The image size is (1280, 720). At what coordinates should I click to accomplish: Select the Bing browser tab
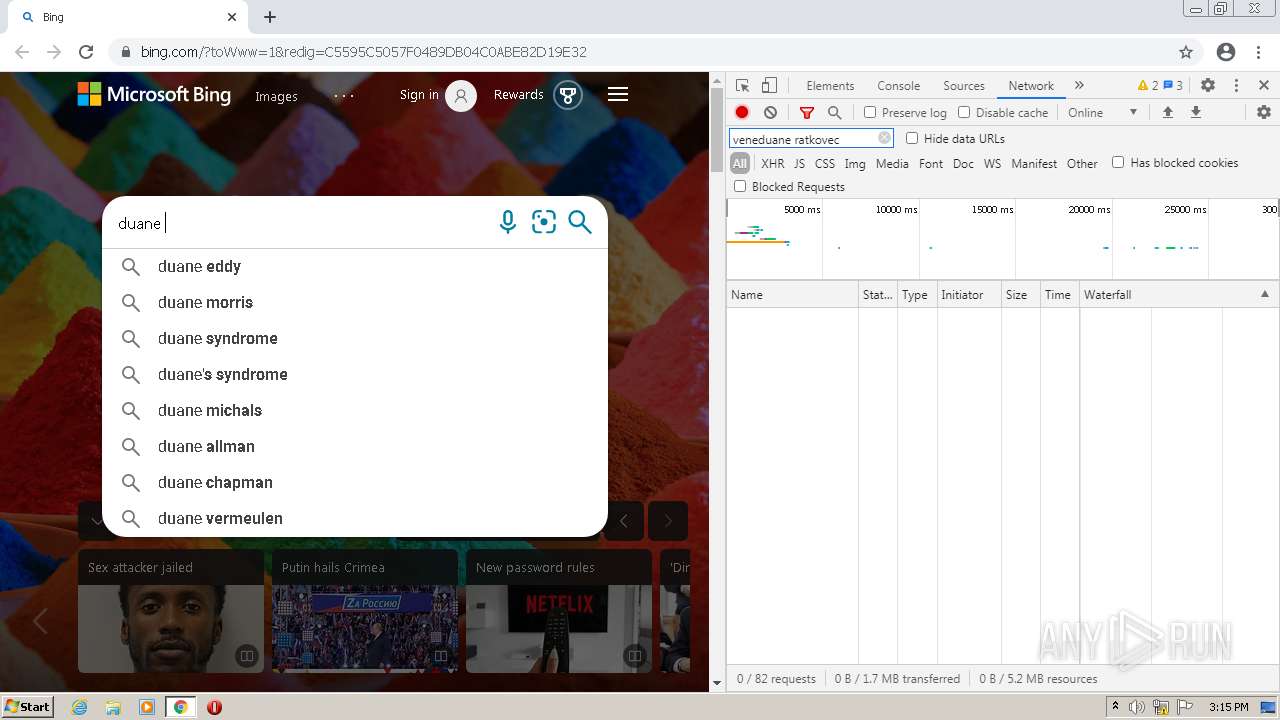[x=128, y=17]
